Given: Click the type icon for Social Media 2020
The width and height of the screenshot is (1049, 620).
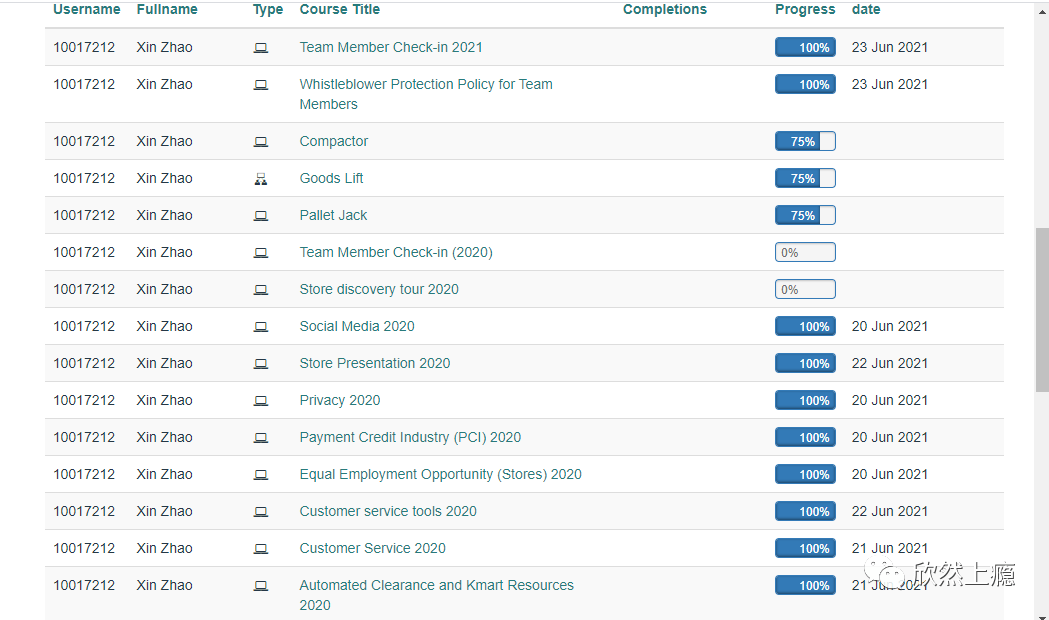Looking at the screenshot, I should pyautogui.click(x=261, y=327).
